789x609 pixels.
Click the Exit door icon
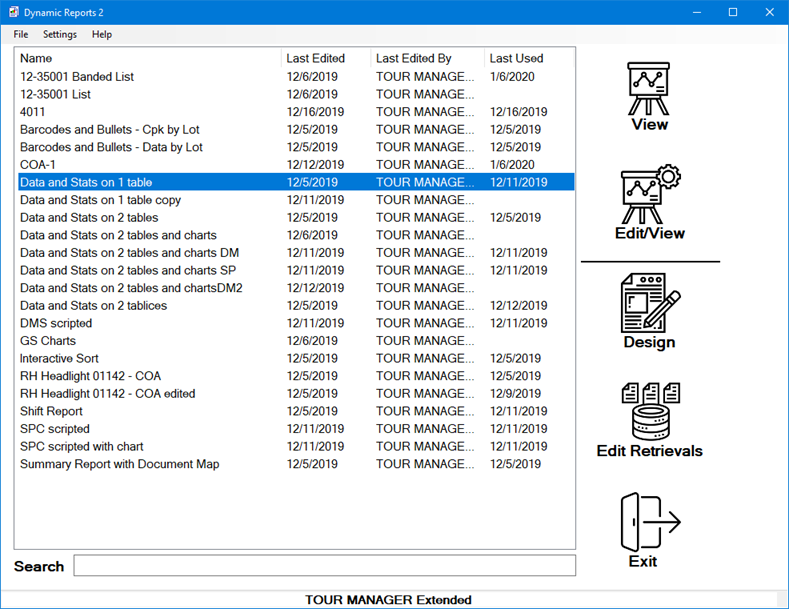pyautogui.click(x=649, y=521)
